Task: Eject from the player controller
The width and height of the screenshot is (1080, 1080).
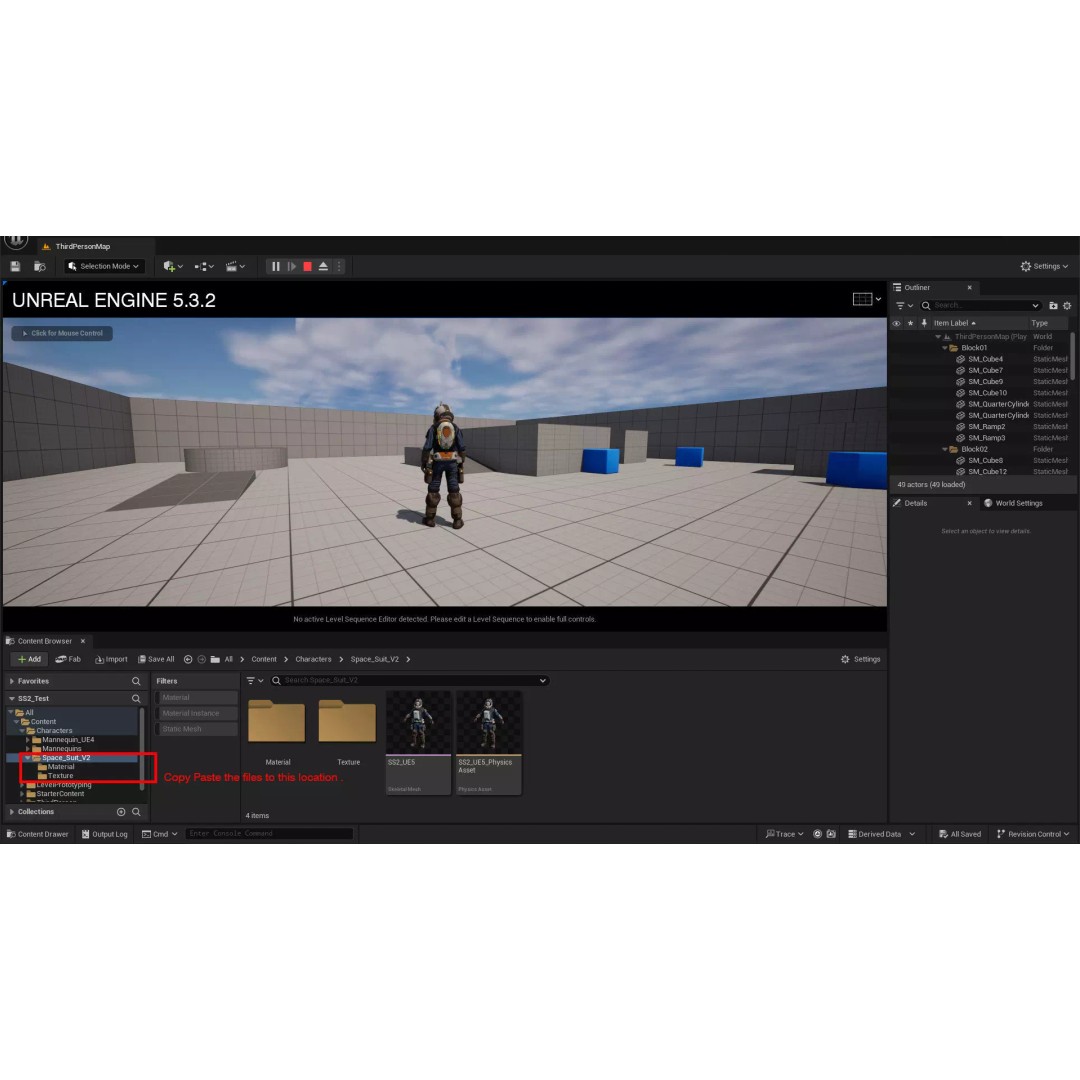Action: click(x=323, y=266)
